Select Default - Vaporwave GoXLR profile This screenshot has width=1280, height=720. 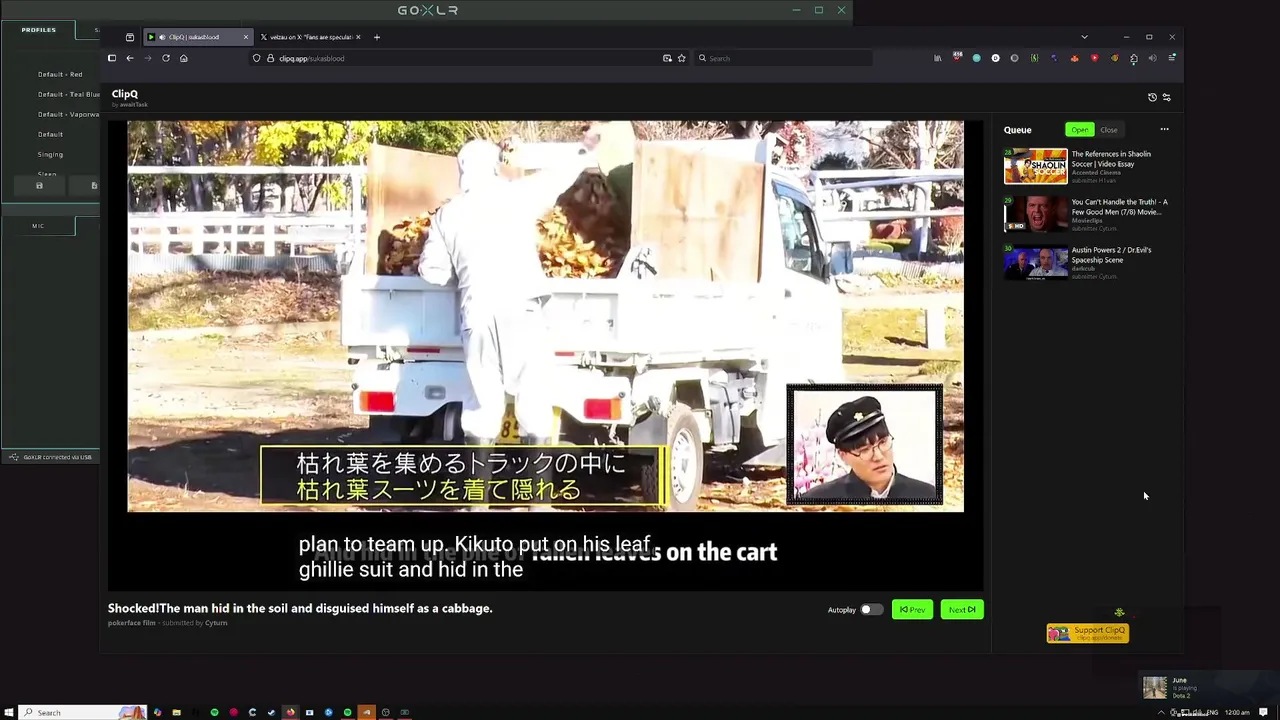[68, 114]
